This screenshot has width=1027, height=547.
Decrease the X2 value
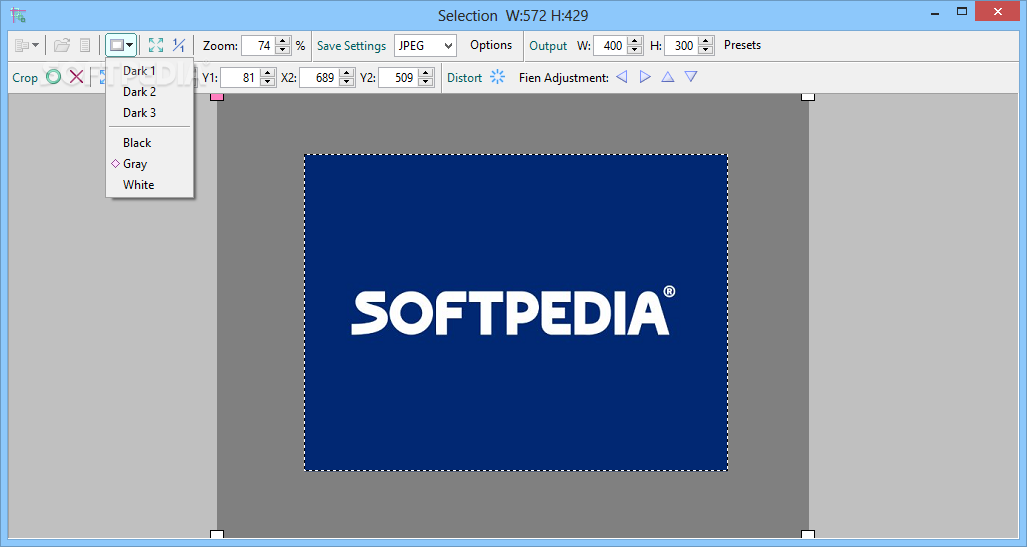pyautogui.click(x=347, y=83)
